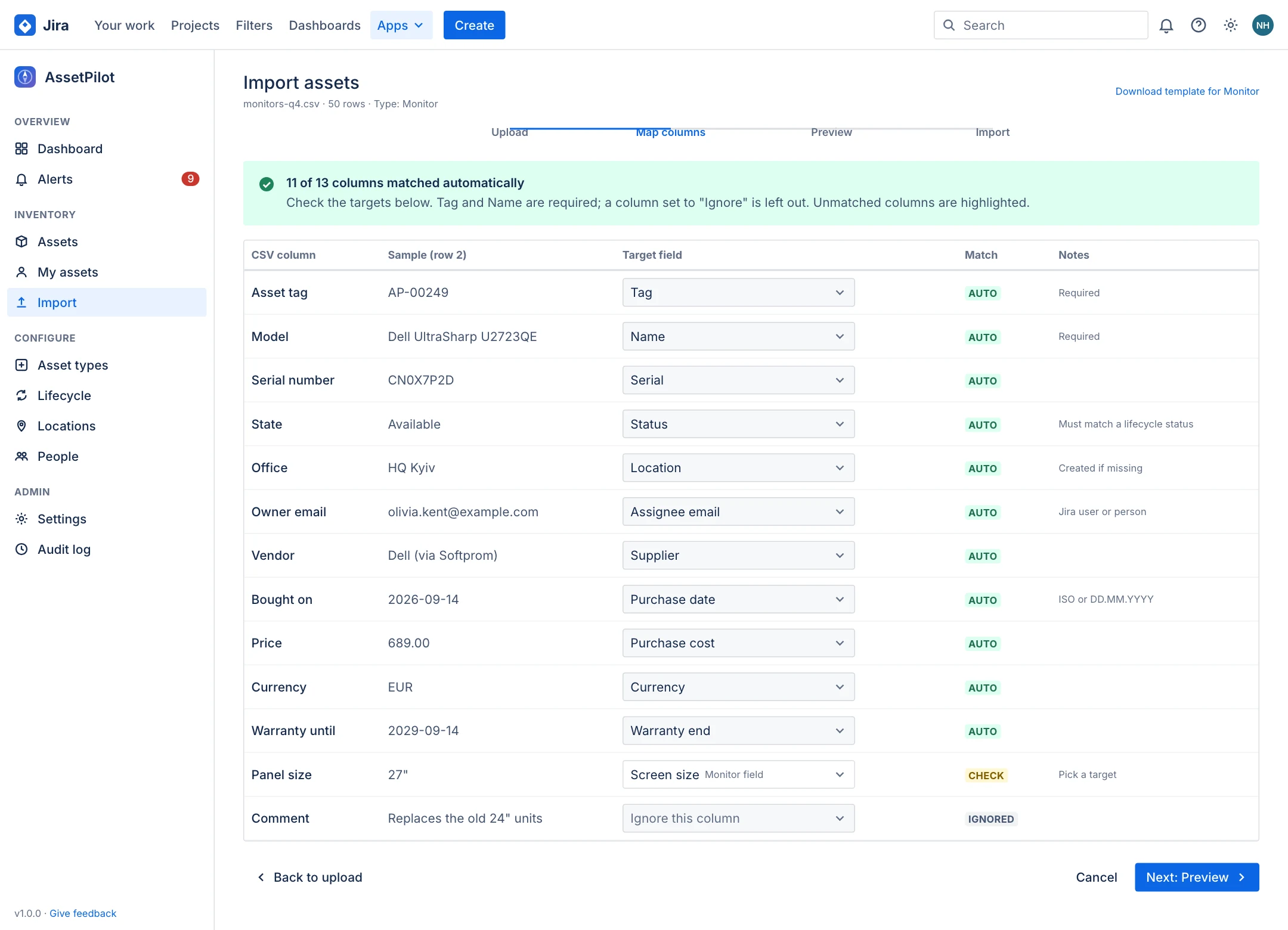Open the Apps dropdown menu

point(401,25)
